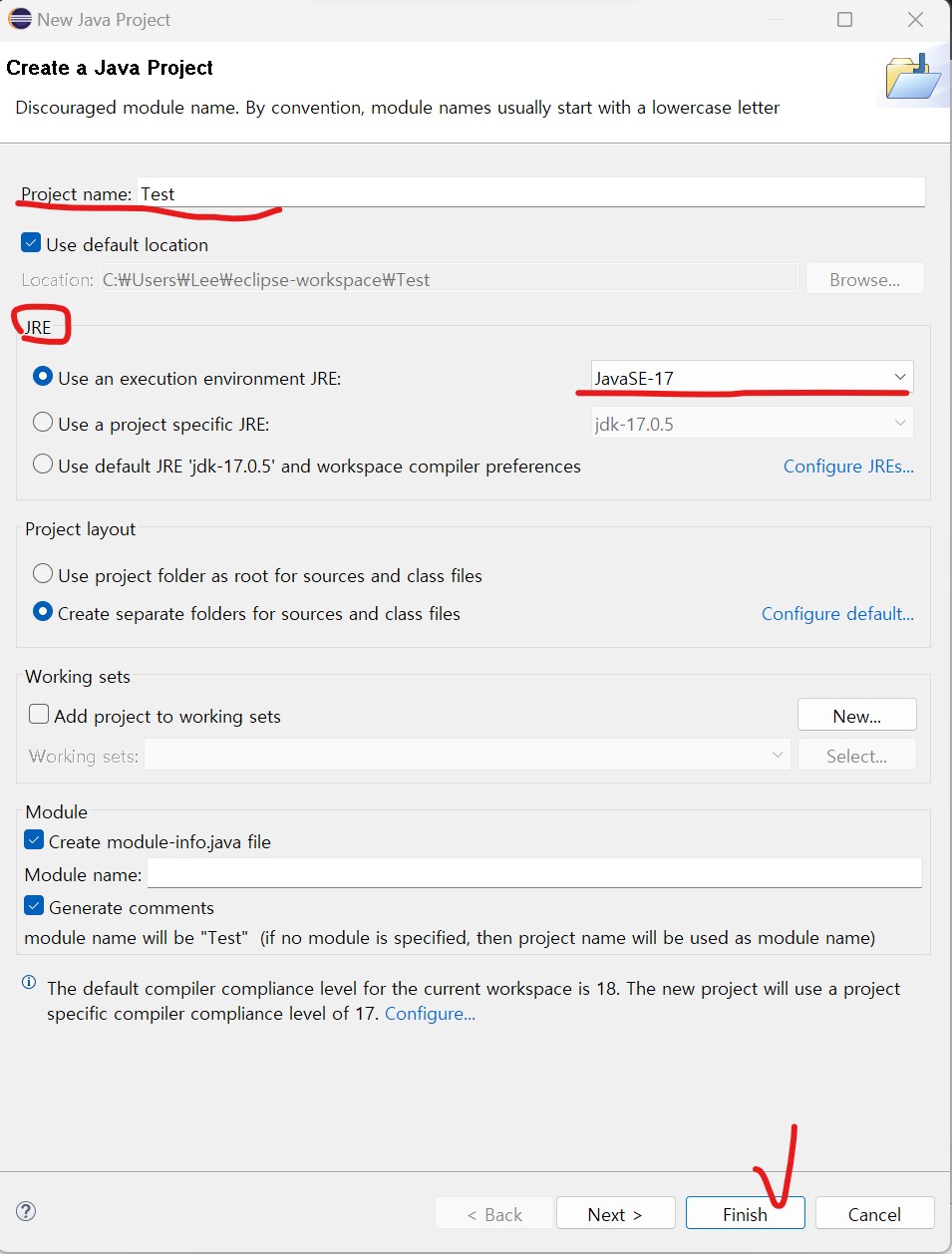Select Use an execution environment JRE

click(43, 377)
